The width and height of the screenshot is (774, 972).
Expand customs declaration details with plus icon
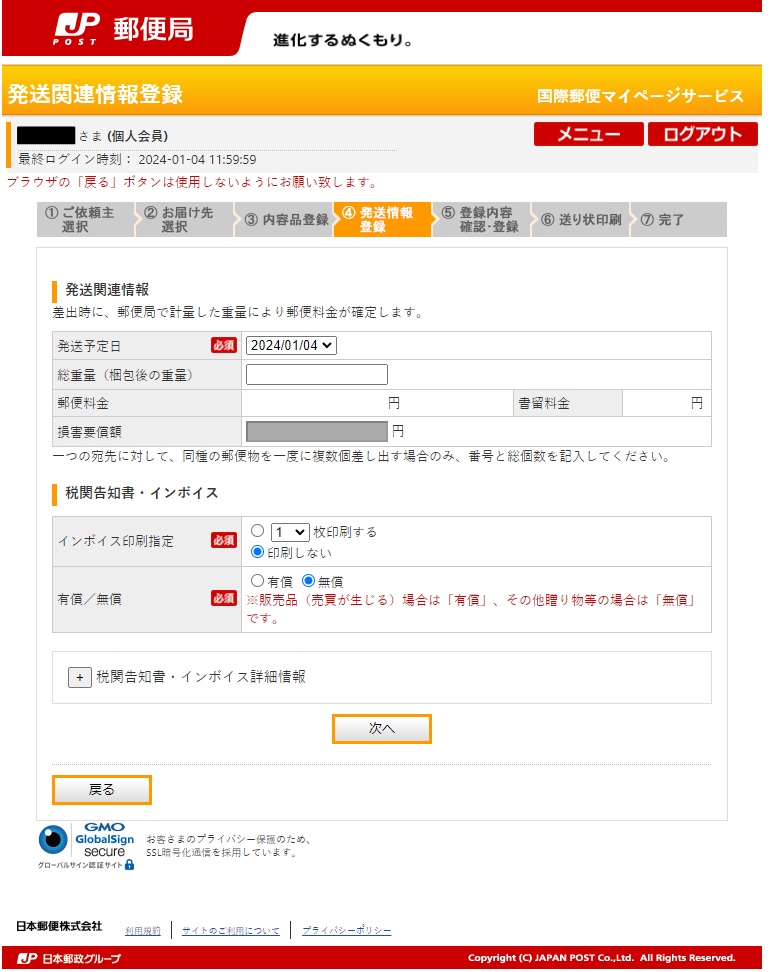(80, 677)
